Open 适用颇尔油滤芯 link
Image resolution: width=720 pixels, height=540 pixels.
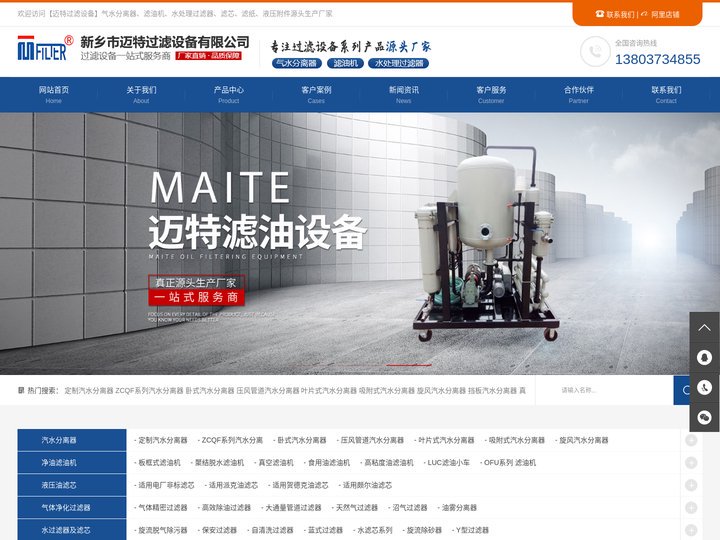[367, 485]
